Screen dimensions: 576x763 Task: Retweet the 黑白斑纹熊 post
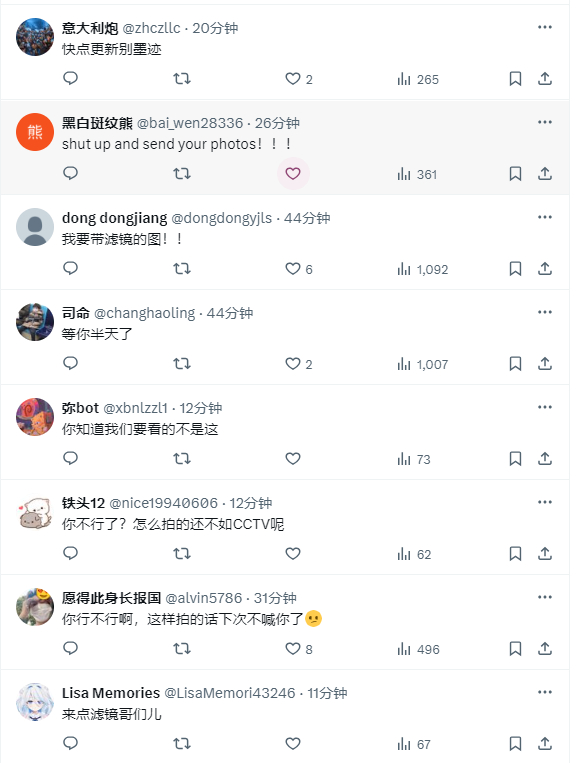(182, 173)
